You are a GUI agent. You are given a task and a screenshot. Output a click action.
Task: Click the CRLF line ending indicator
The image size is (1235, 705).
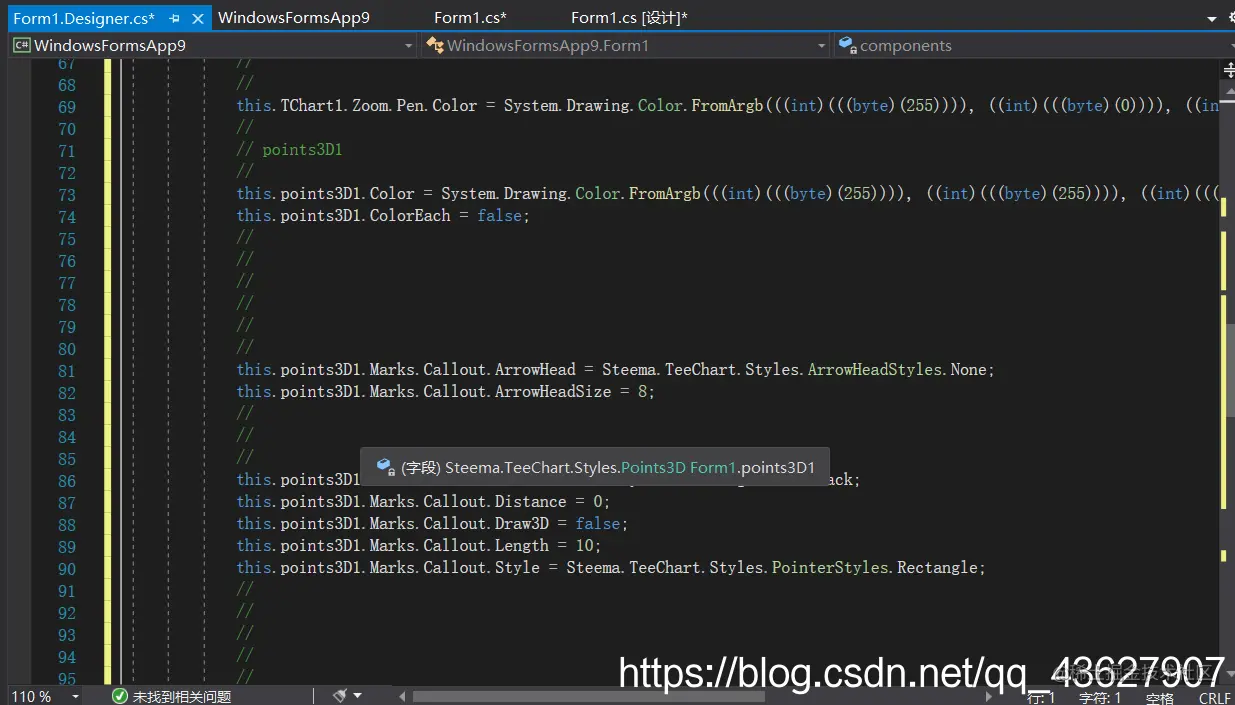pos(1214,698)
